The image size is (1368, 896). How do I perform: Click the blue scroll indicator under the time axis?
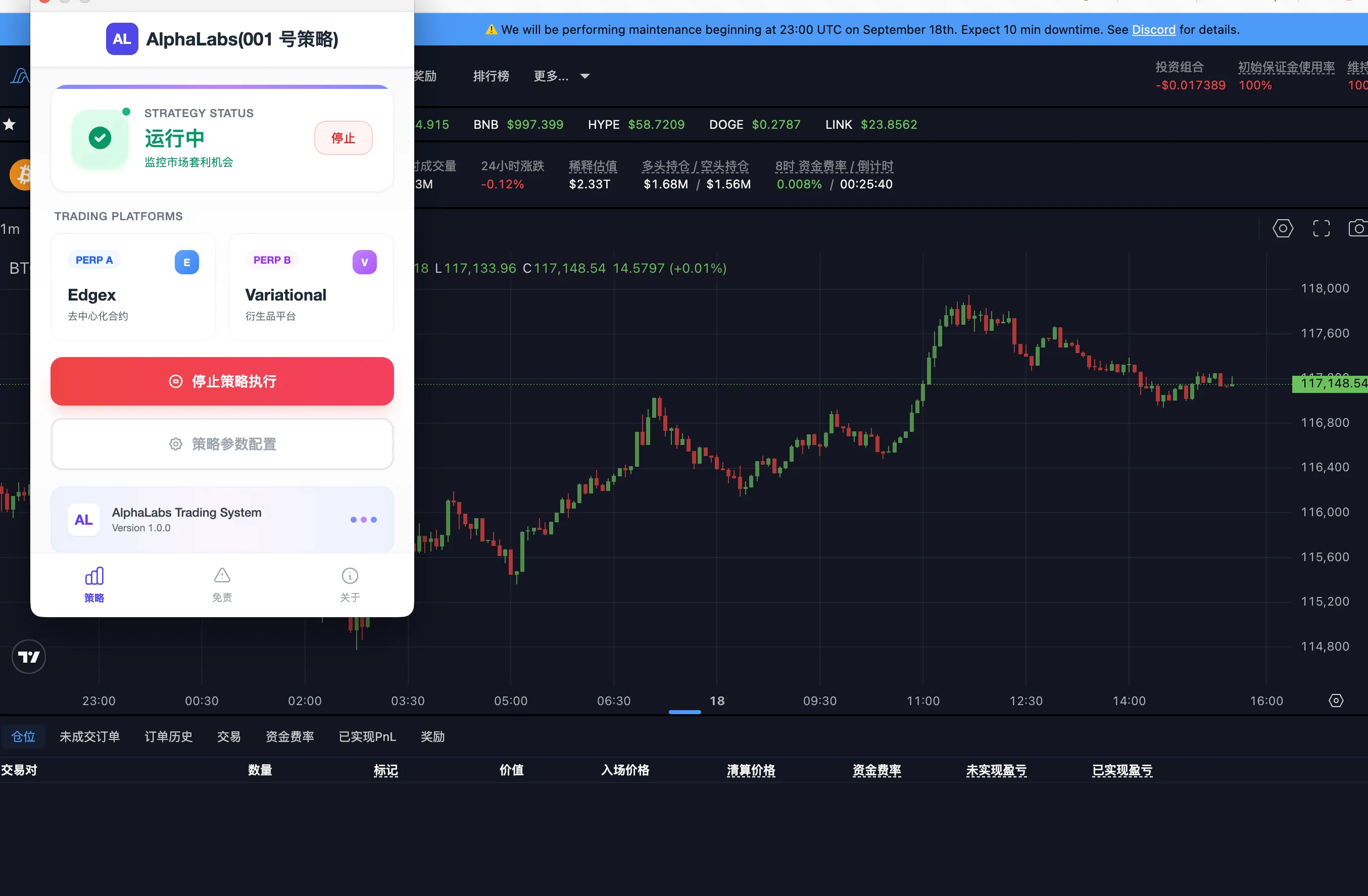685,712
